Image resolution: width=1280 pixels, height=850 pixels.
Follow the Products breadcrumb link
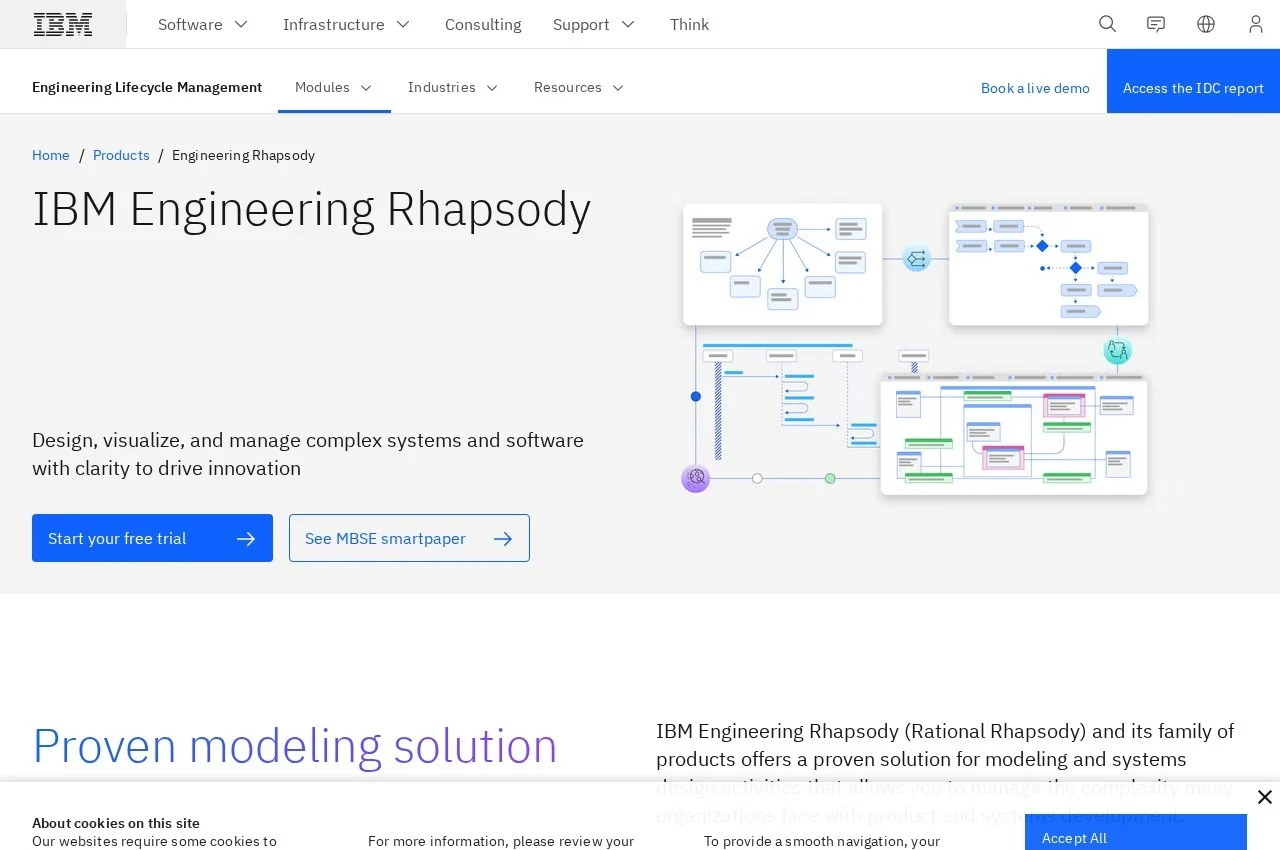click(x=121, y=155)
